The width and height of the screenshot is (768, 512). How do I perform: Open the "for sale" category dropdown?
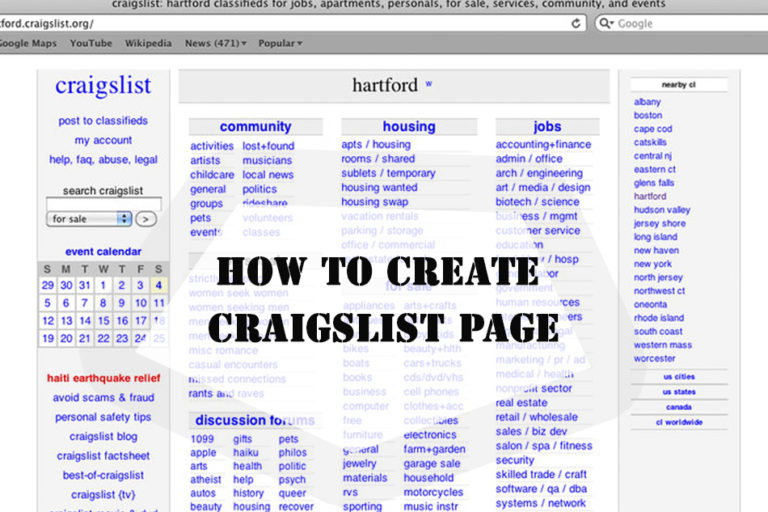point(90,218)
